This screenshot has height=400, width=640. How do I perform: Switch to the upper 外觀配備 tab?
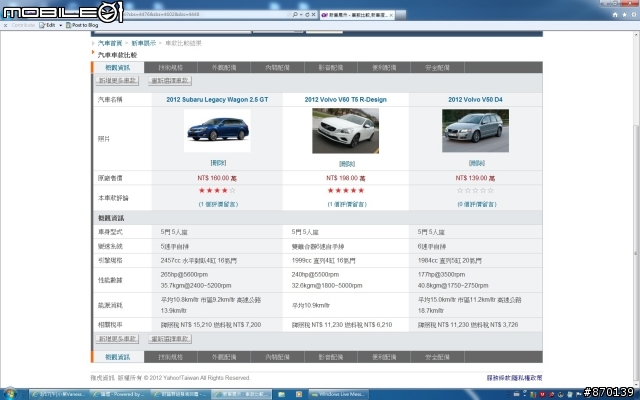point(224,67)
